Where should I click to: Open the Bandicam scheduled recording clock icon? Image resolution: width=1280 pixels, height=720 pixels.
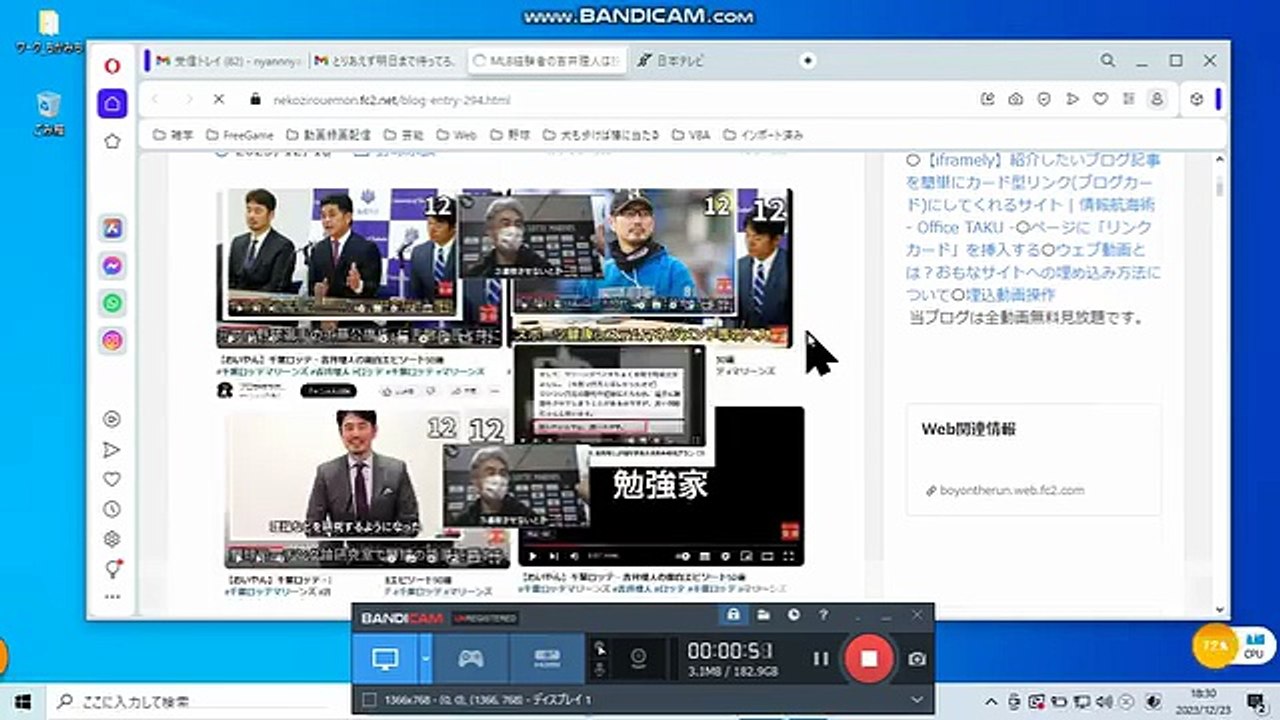(793, 615)
